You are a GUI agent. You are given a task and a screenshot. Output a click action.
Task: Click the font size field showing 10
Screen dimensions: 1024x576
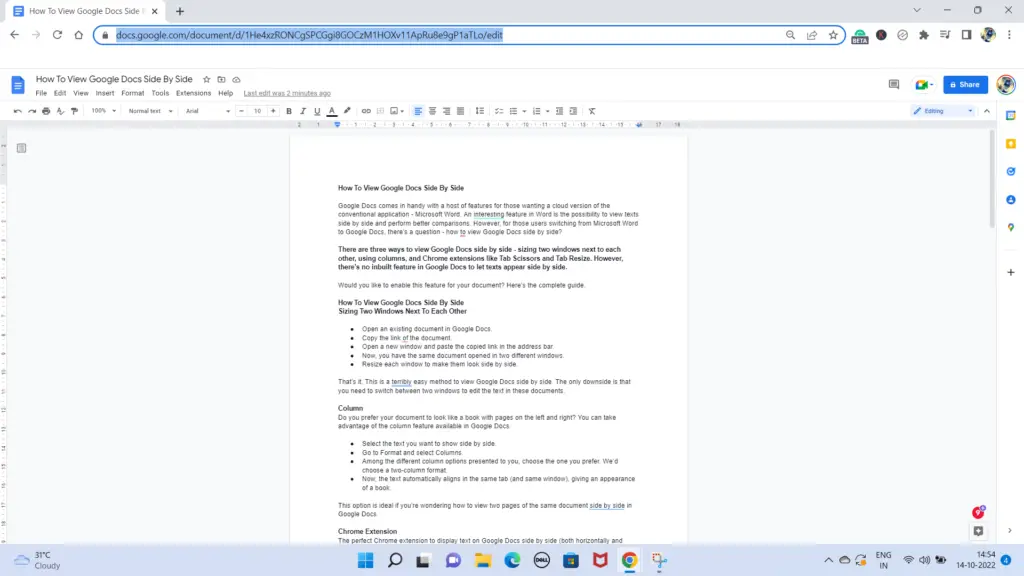pyautogui.click(x=257, y=111)
